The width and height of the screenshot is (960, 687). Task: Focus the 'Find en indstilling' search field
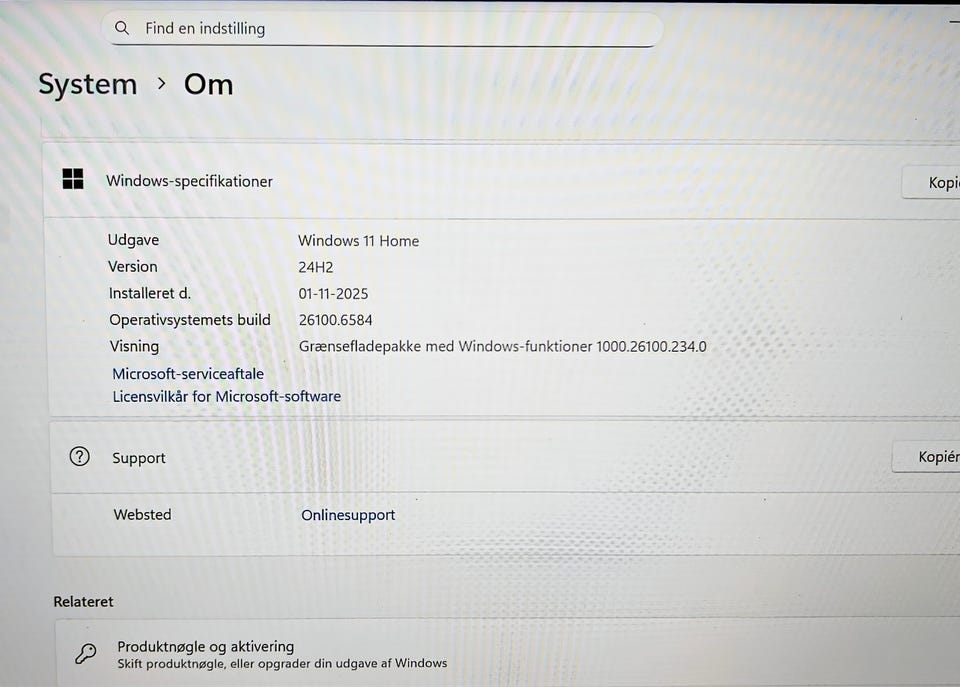(x=382, y=29)
